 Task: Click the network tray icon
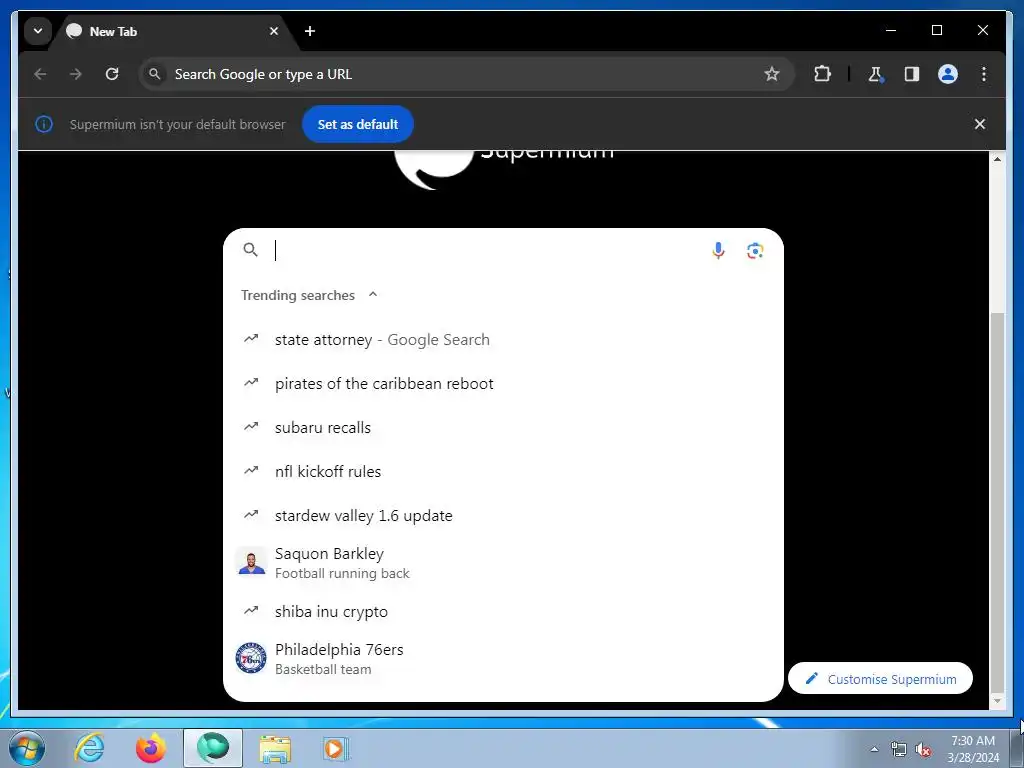coord(899,750)
